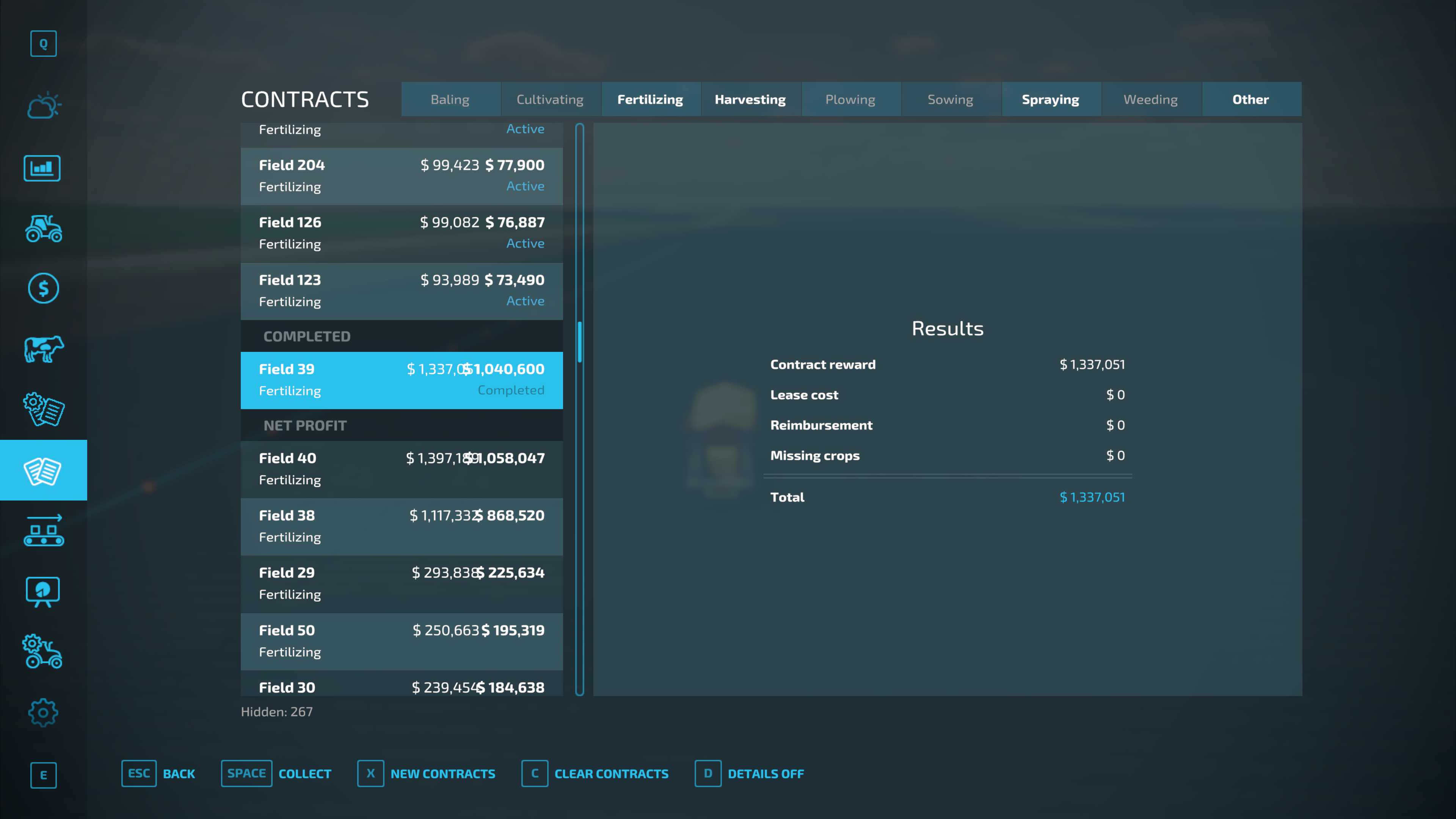Screen dimensions: 1456x819
Task: Toggle the Sowing filter tab
Action: [x=951, y=99]
